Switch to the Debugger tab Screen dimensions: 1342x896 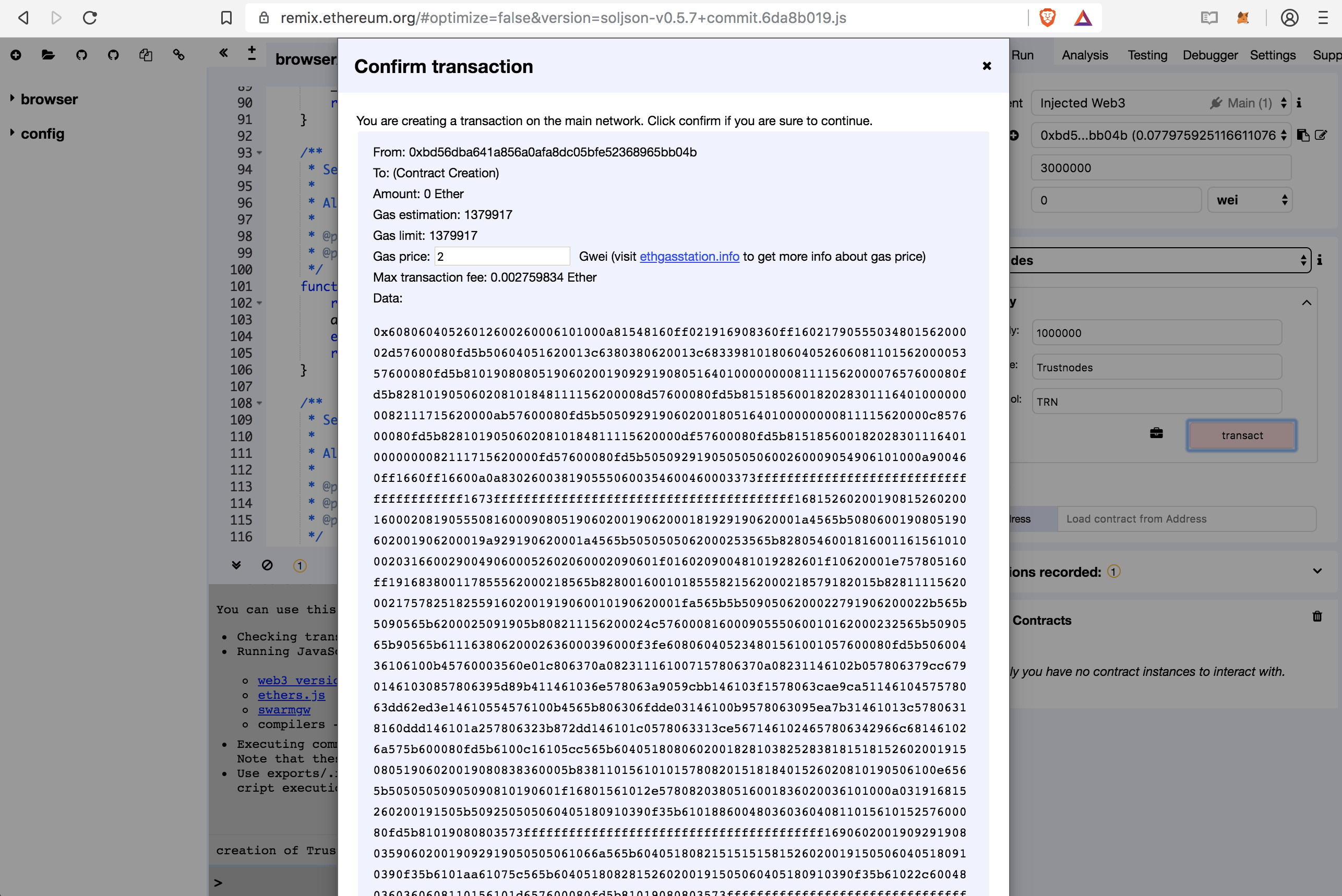pos(1210,55)
